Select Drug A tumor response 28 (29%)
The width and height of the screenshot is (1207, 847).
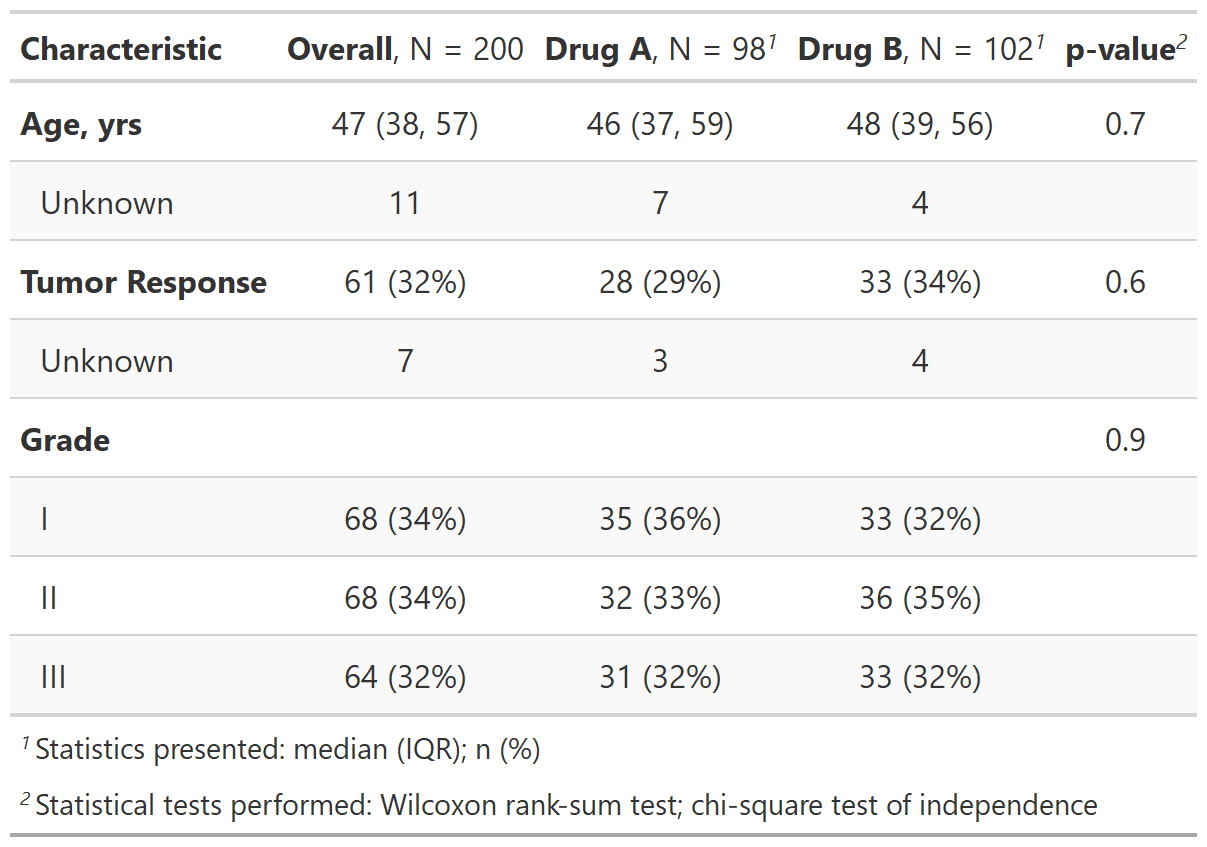[659, 283]
